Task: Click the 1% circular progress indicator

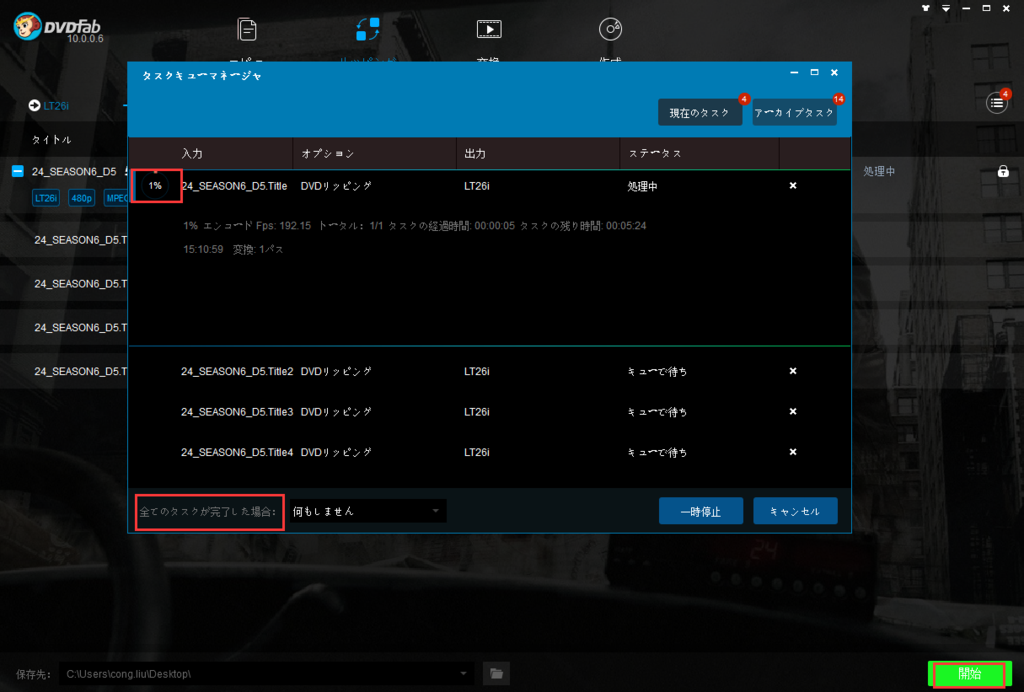Action: coord(155,186)
